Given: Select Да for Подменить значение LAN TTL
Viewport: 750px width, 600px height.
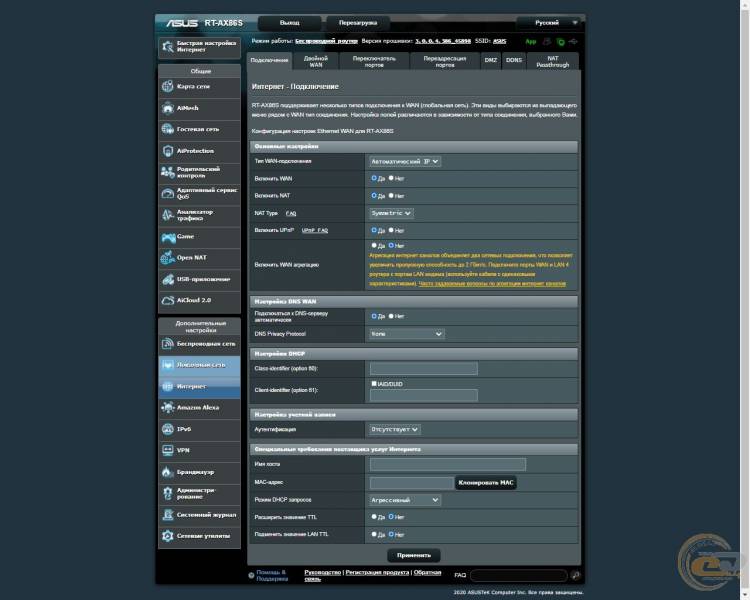Looking at the screenshot, I should tap(374, 534).
